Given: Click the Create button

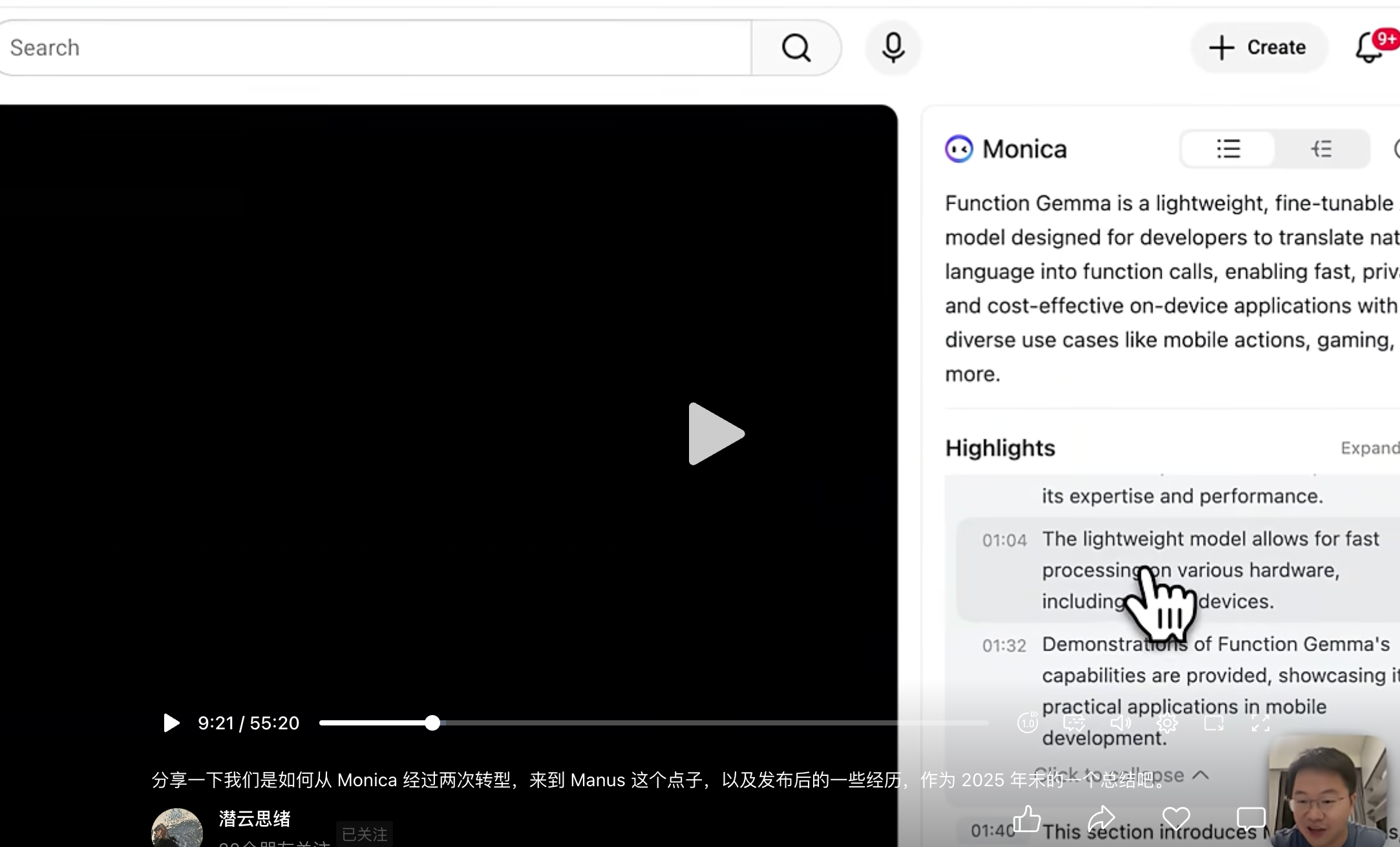Looking at the screenshot, I should click(1258, 48).
